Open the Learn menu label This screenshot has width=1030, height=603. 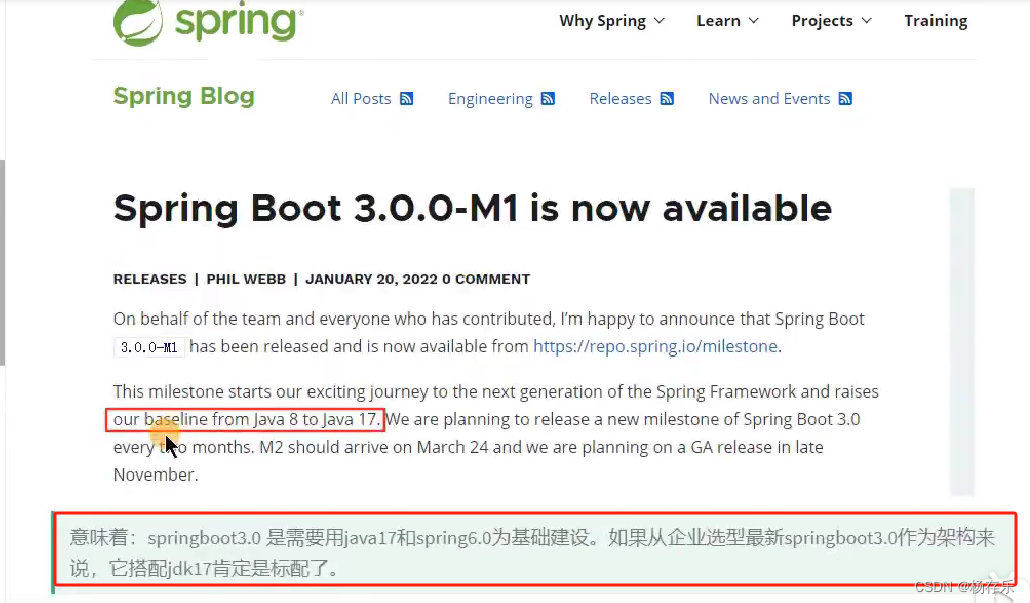tap(718, 21)
